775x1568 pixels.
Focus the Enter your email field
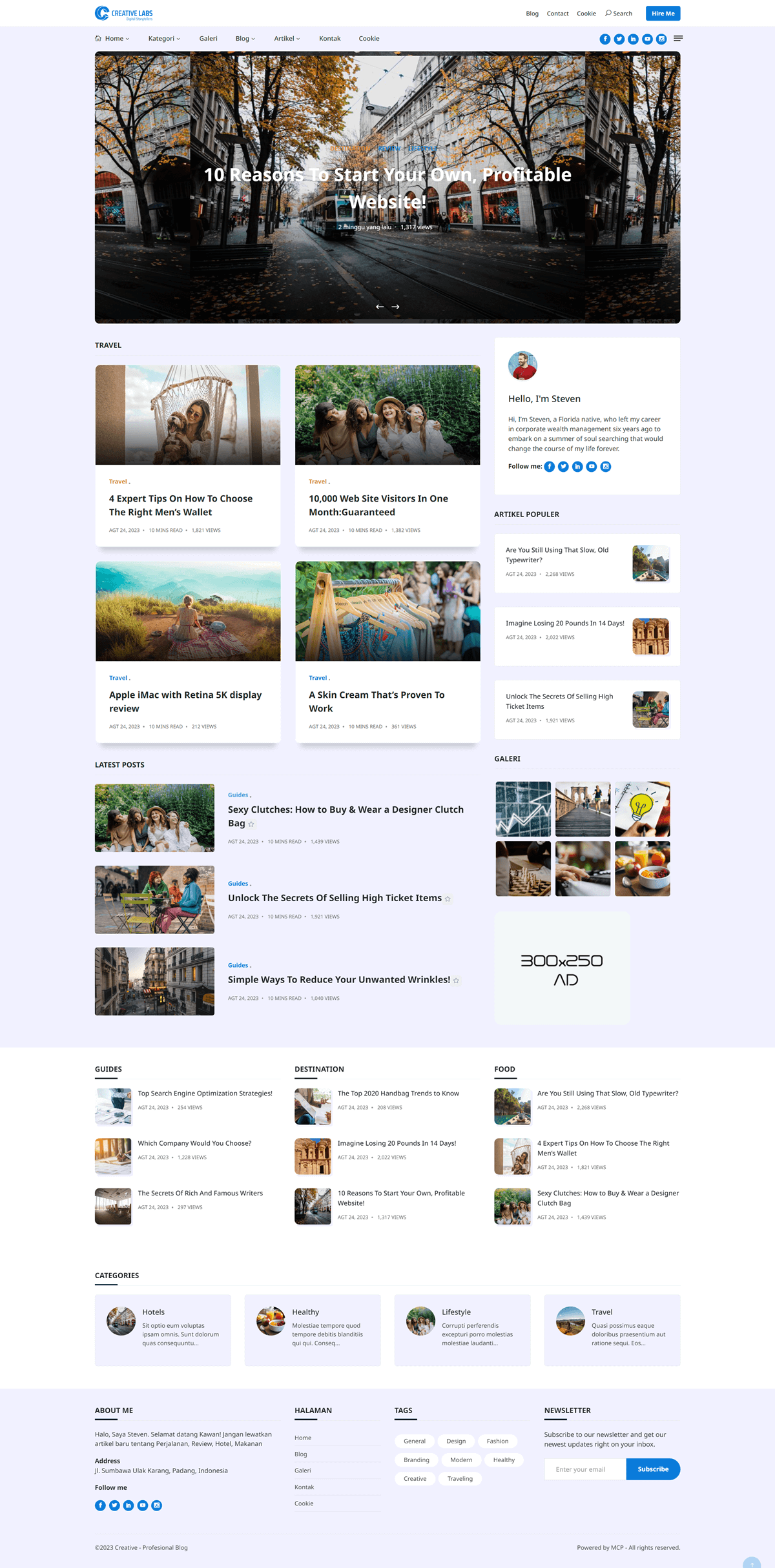click(x=584, y=1469)
